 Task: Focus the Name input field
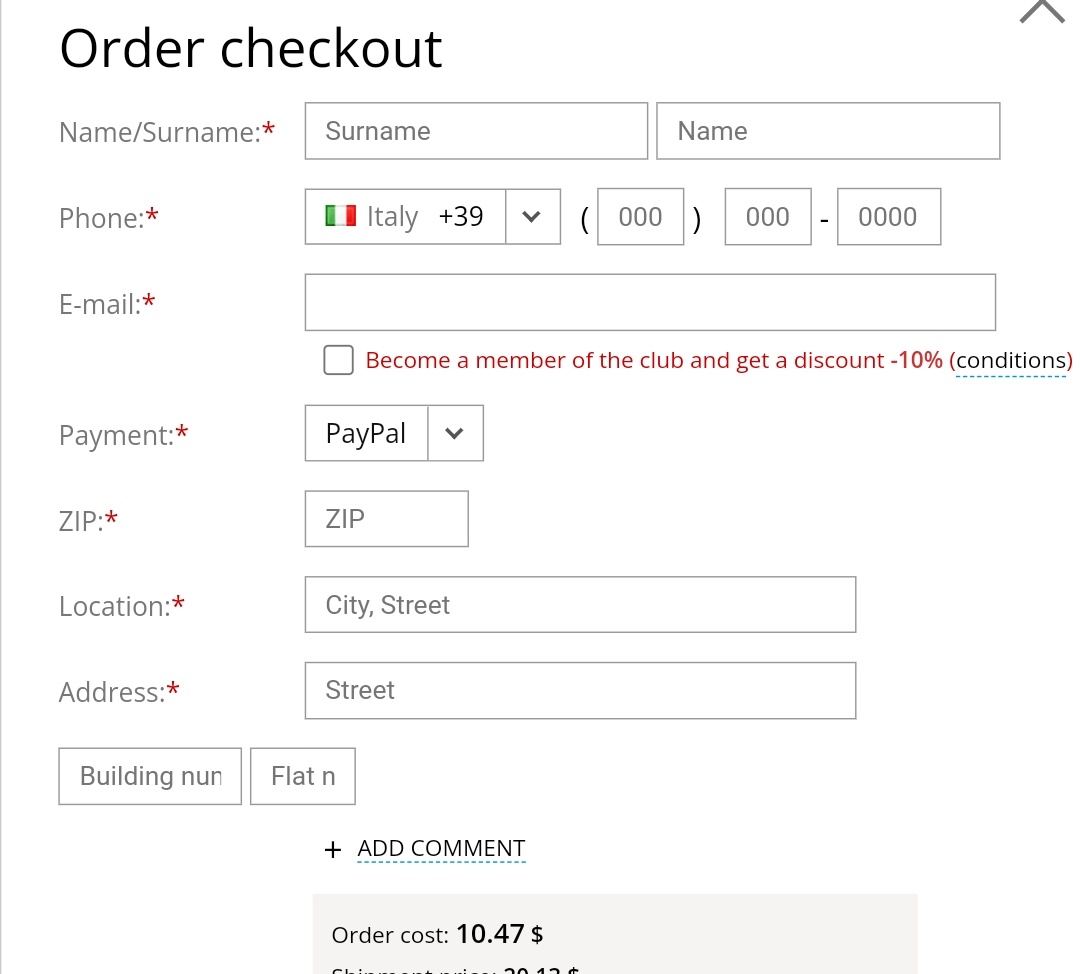tap(828, 131)
